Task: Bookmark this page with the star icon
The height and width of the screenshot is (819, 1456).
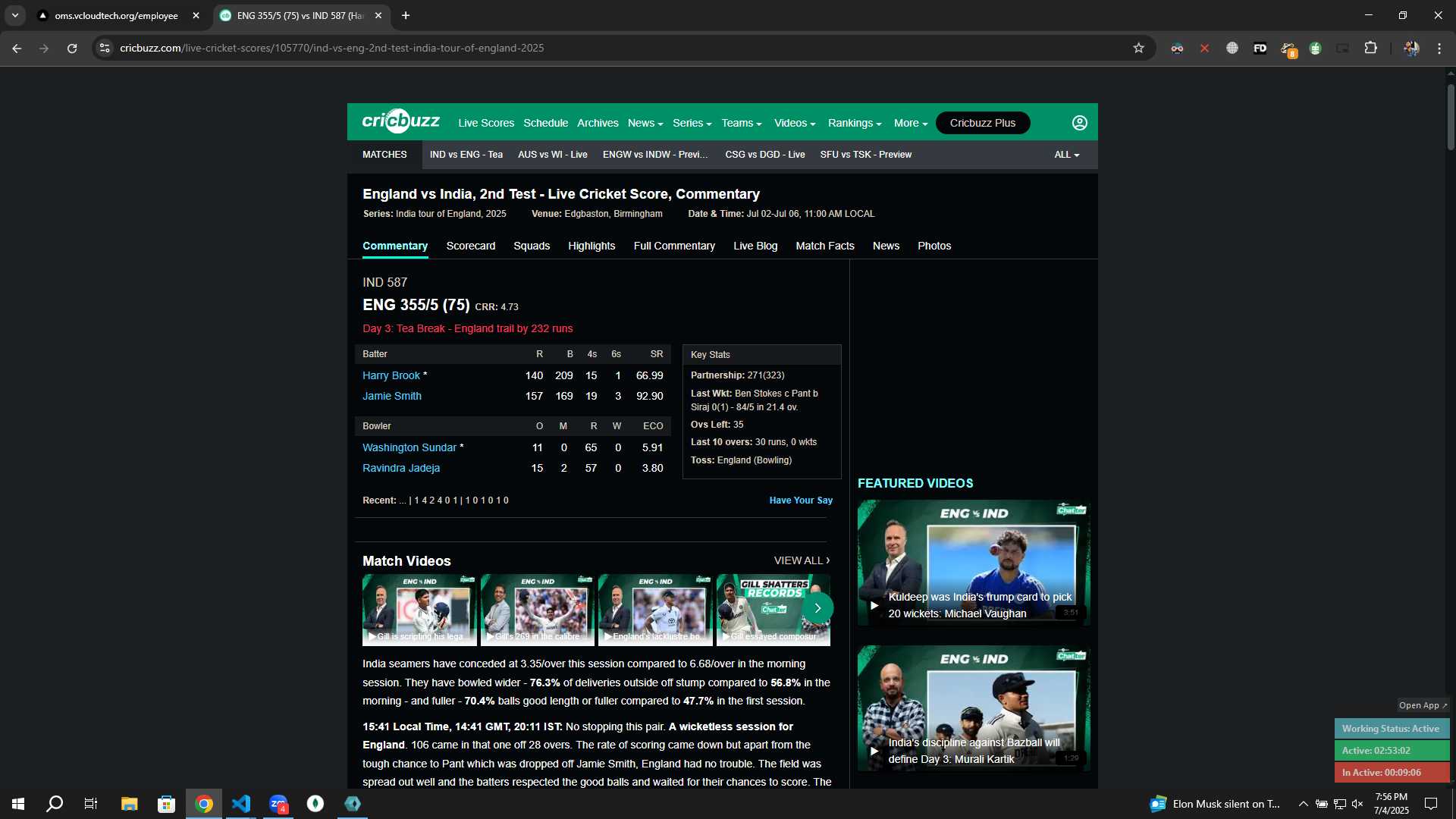Action: pos(1138,48)
